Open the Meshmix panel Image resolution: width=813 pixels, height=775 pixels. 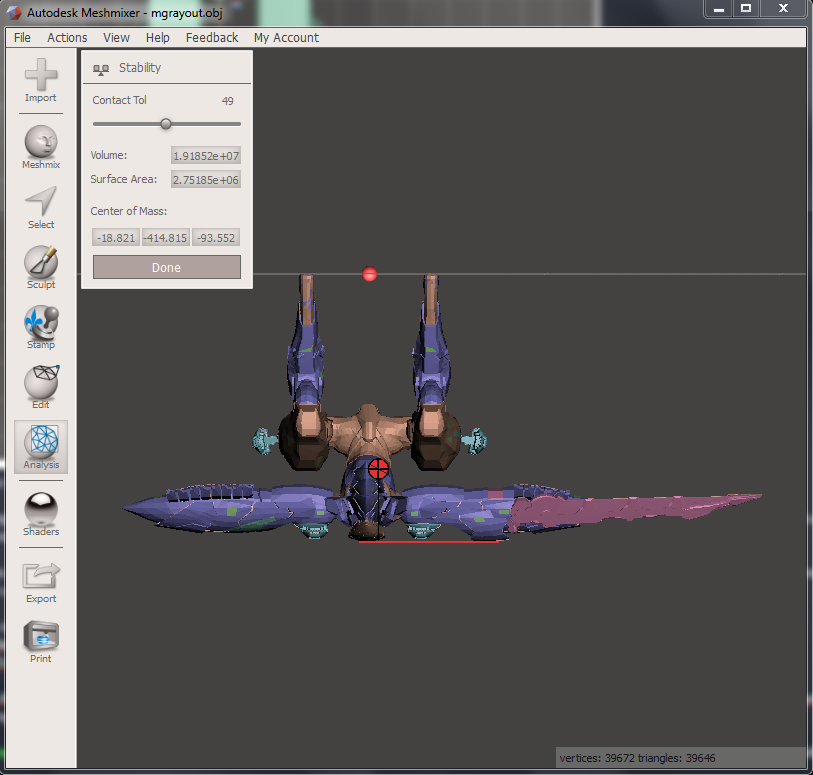pos(41,147)
